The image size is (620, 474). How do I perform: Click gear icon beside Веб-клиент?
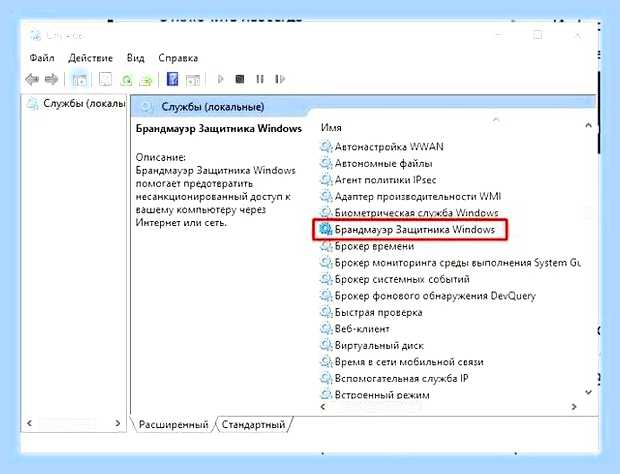(x=326, y=329)
